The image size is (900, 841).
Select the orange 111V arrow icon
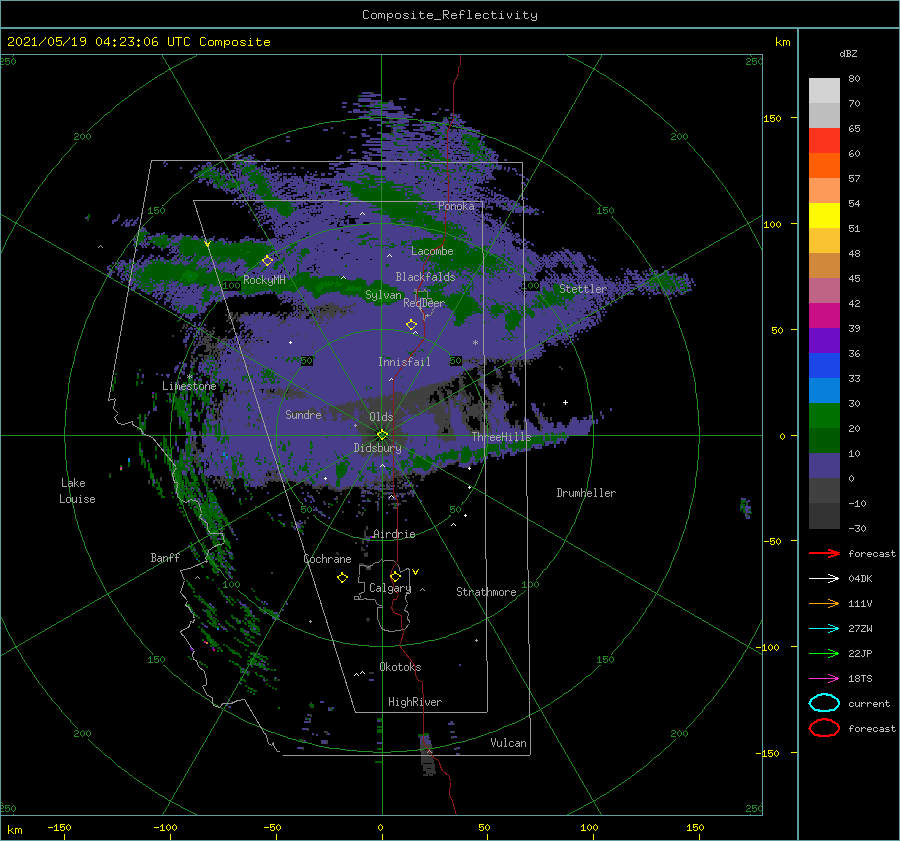click(x=824, y=603)
